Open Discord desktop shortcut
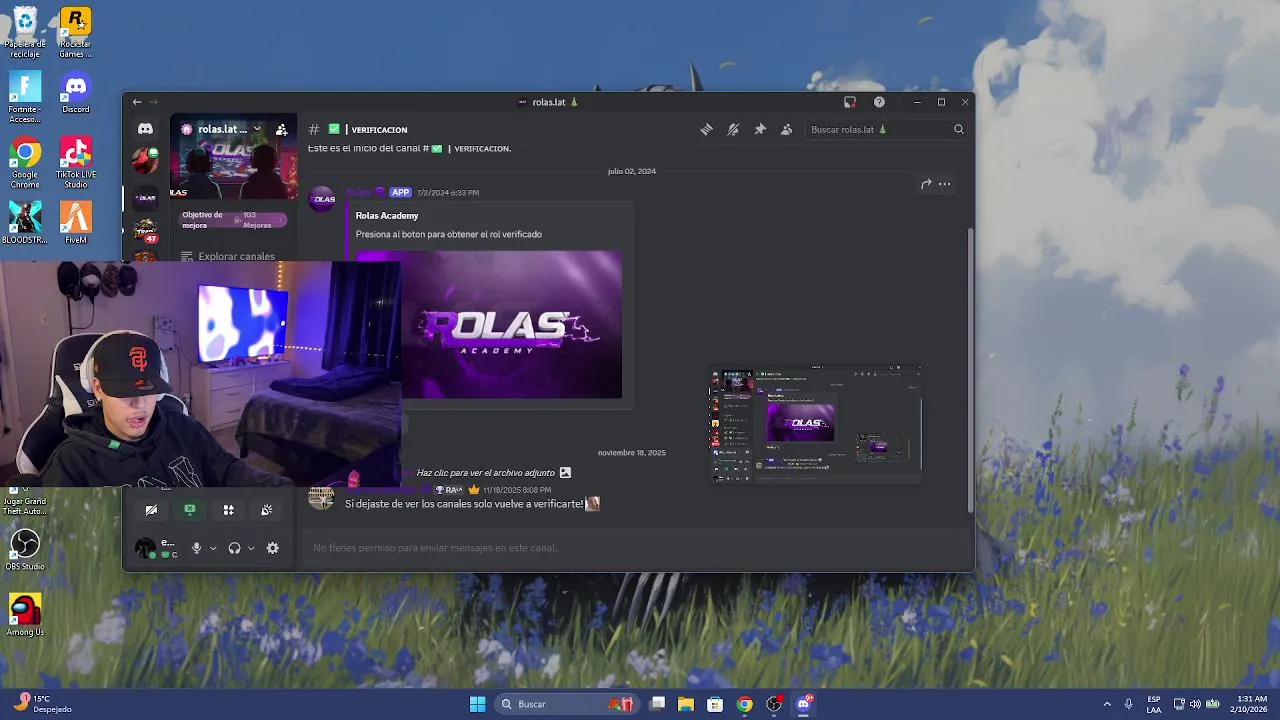 point(75,92)
